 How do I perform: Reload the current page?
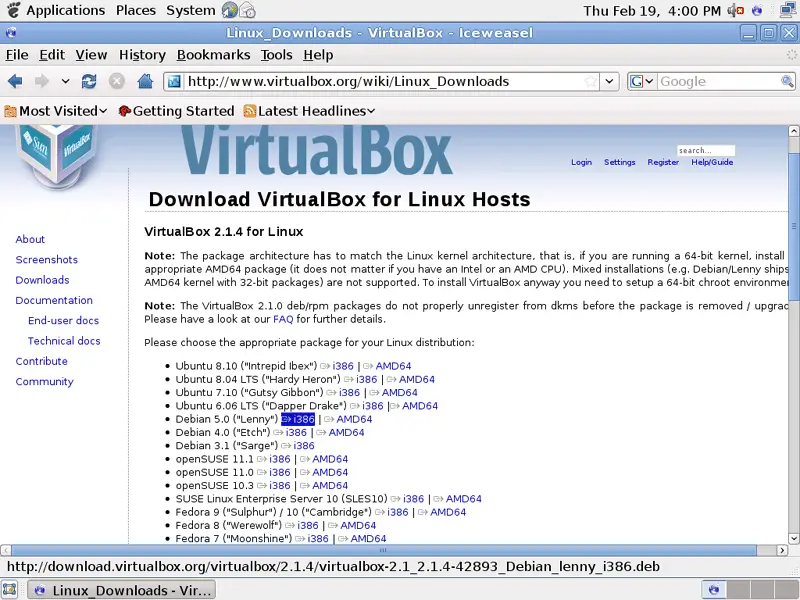point(89,81)
